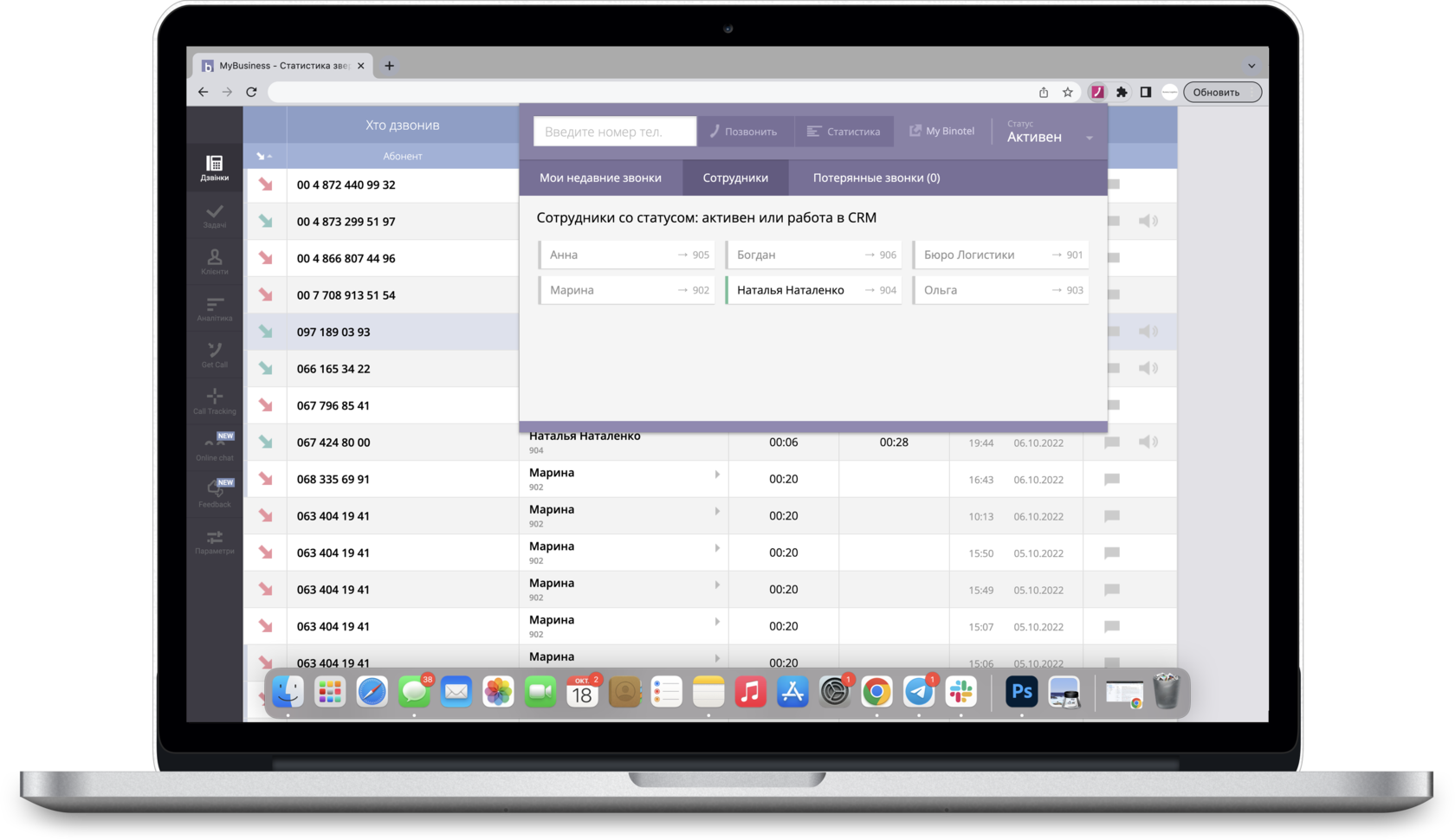Open the Задачі sidebar icon
1455x840 pixels.
[214, 216]
